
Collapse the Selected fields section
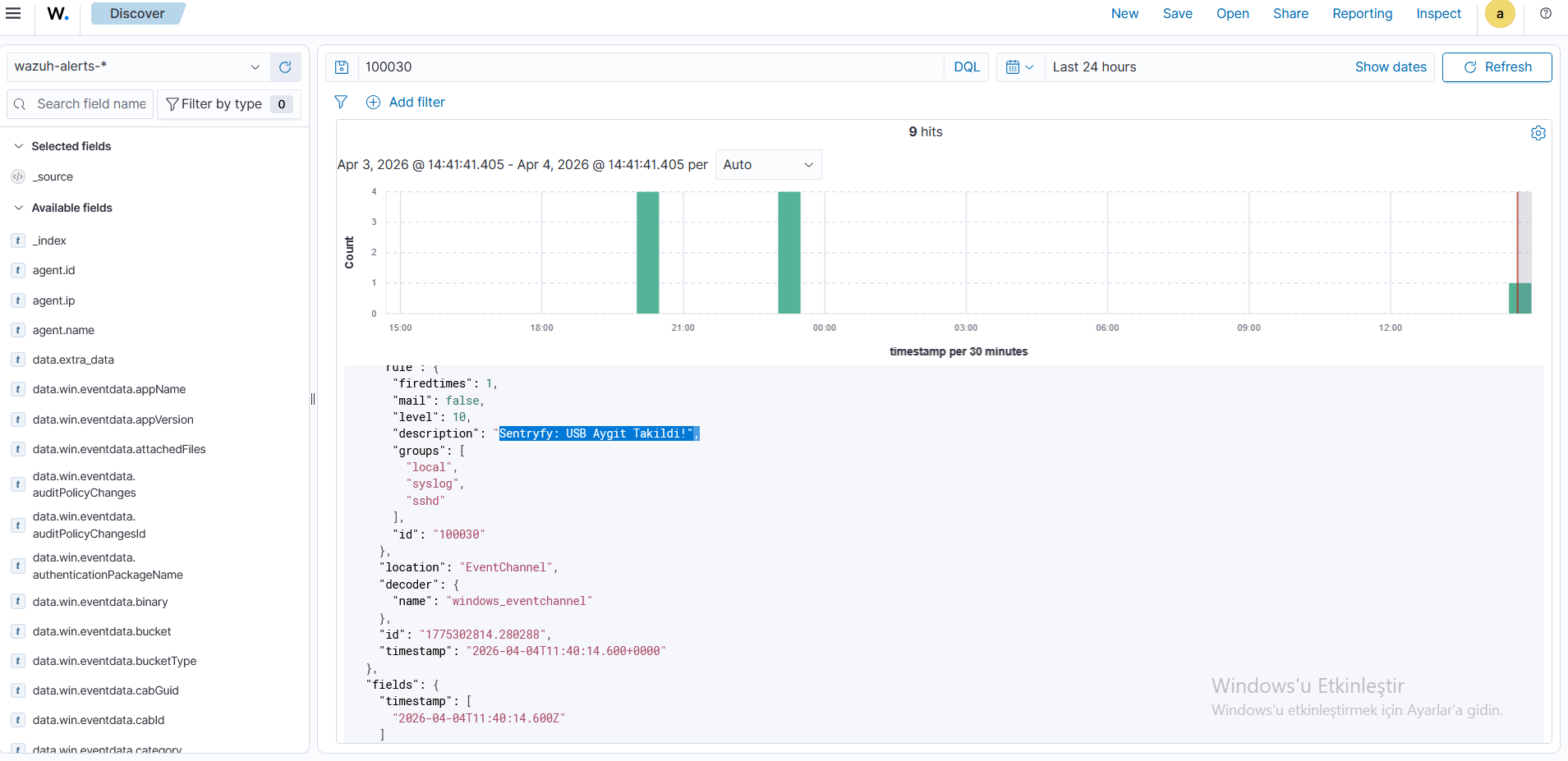tap(19, 146)
